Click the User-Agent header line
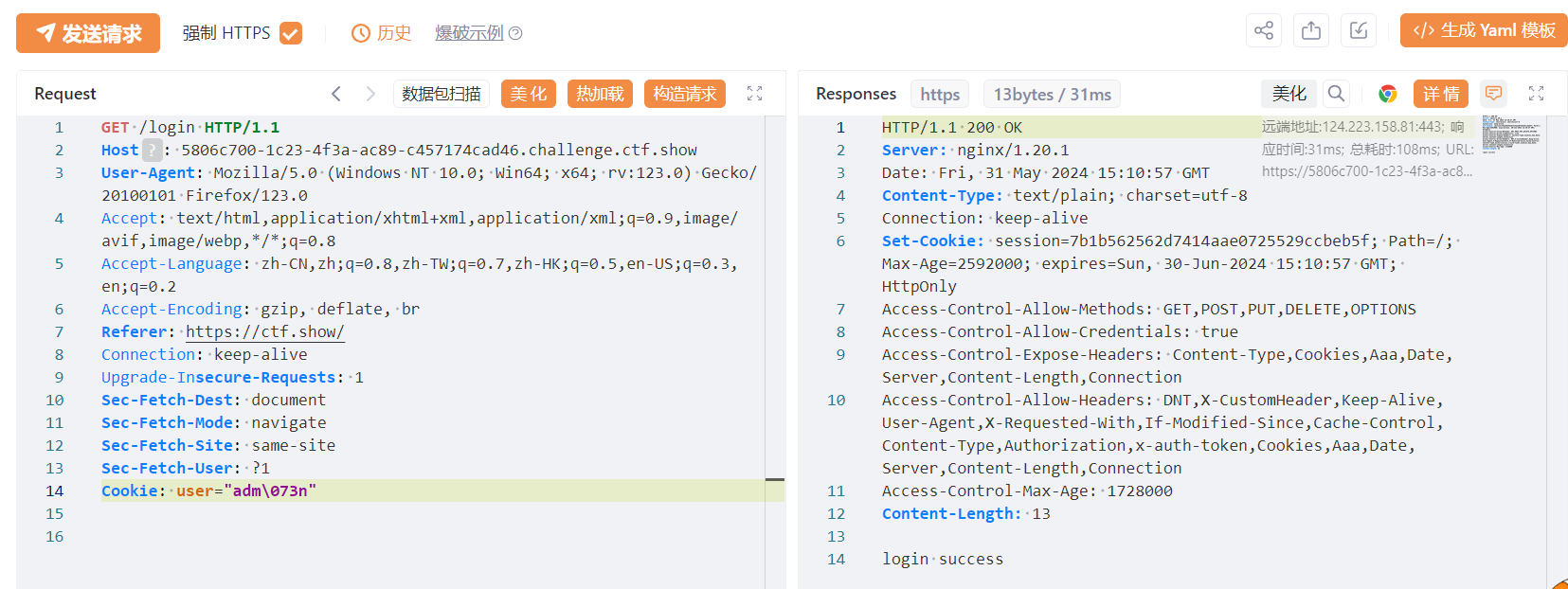 click(x=429, y=184)
